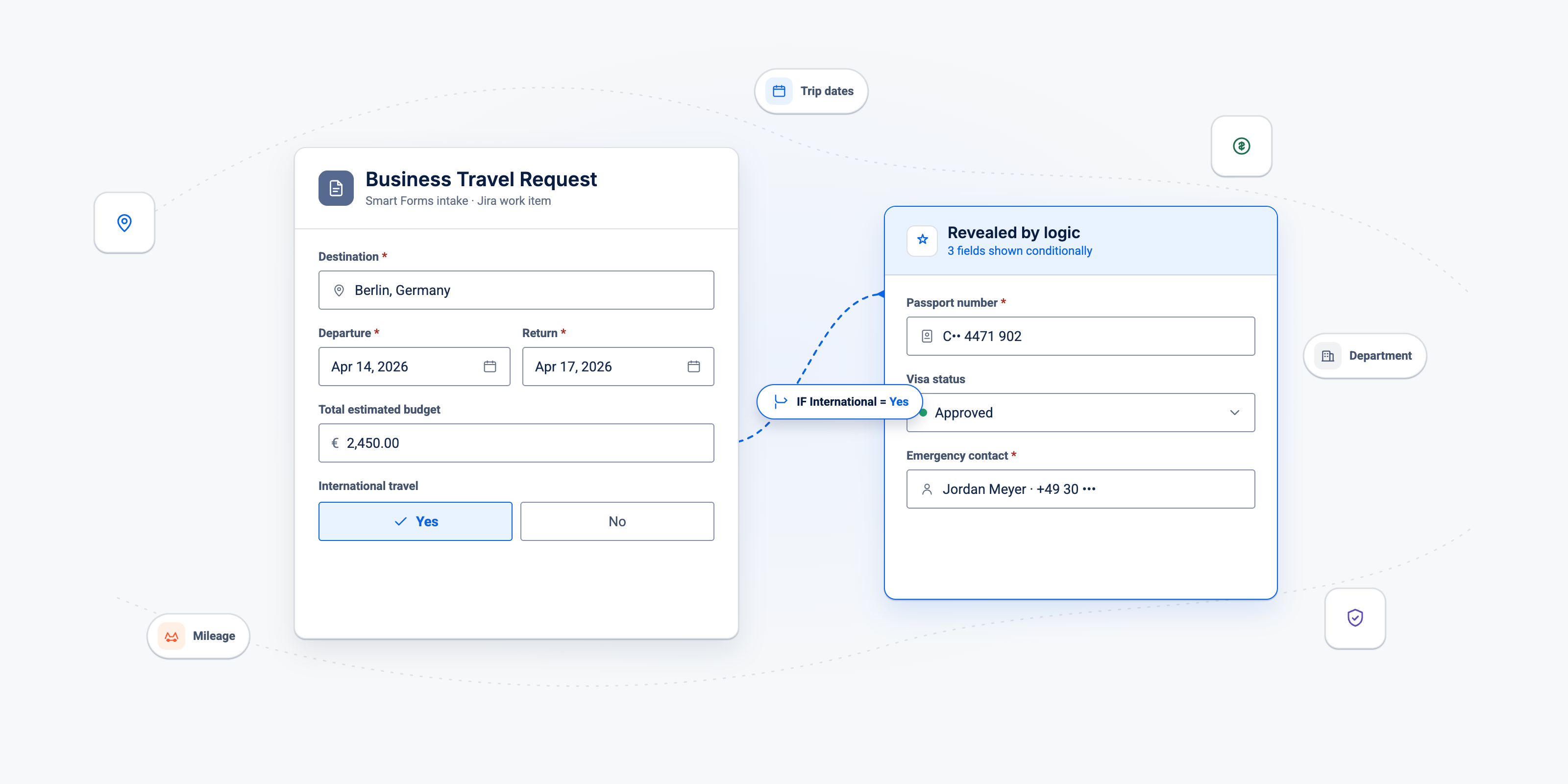Open the Departure calendar picker icon

point(490,367)
